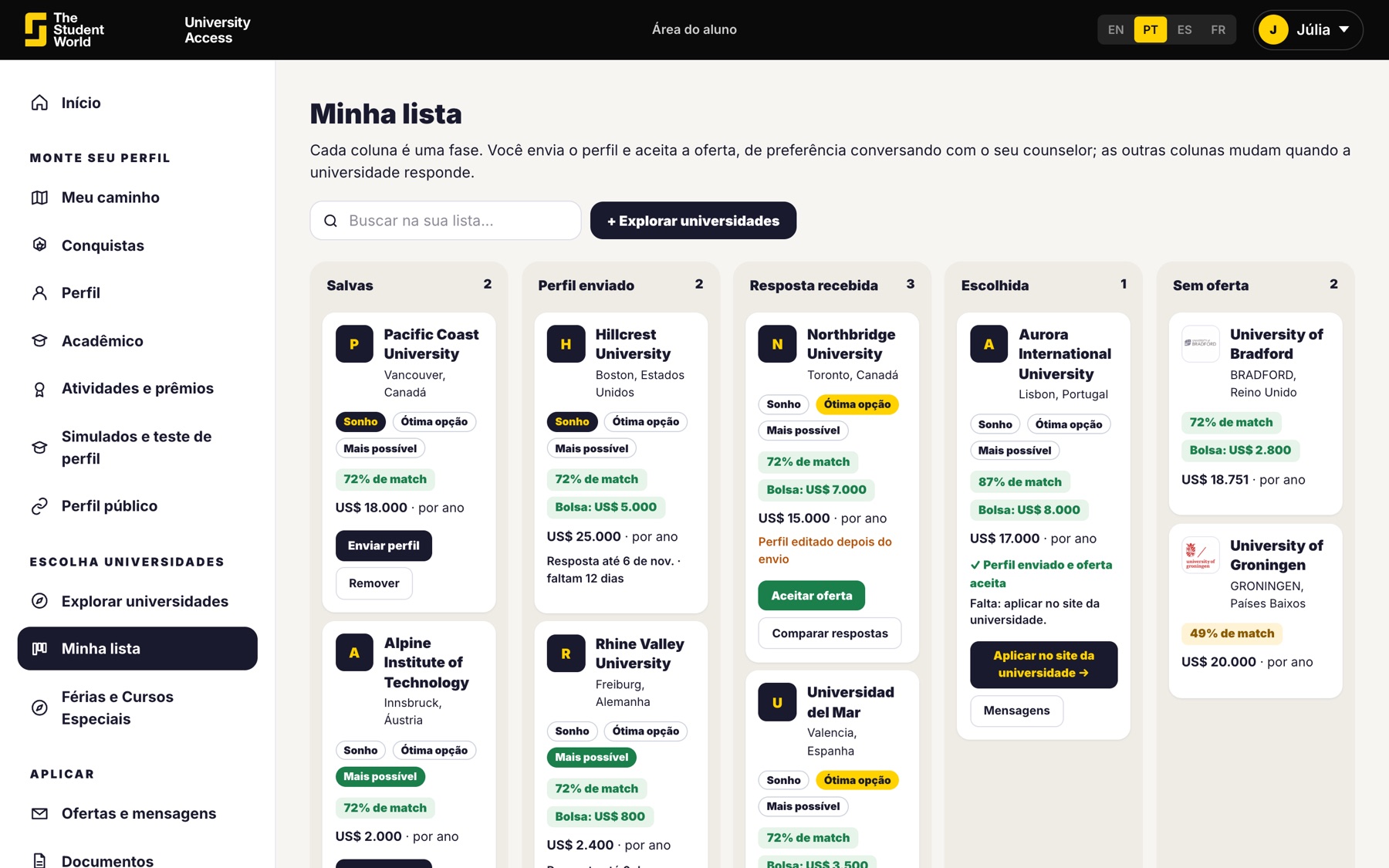
Task: Click the Explorar universidades compass icon
Action: (39, 601)
